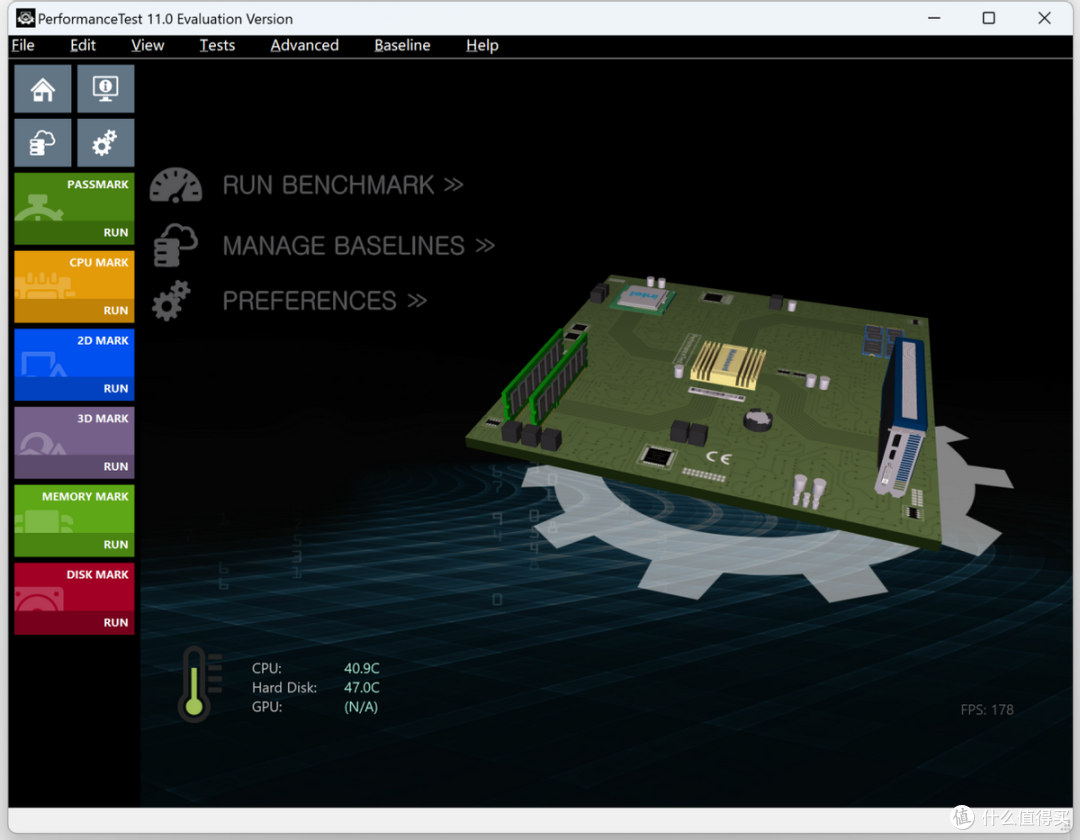The height and width of the screenshot is (840, 1080).
Task: Run the PassMark rating test
Action: point(74,233)
